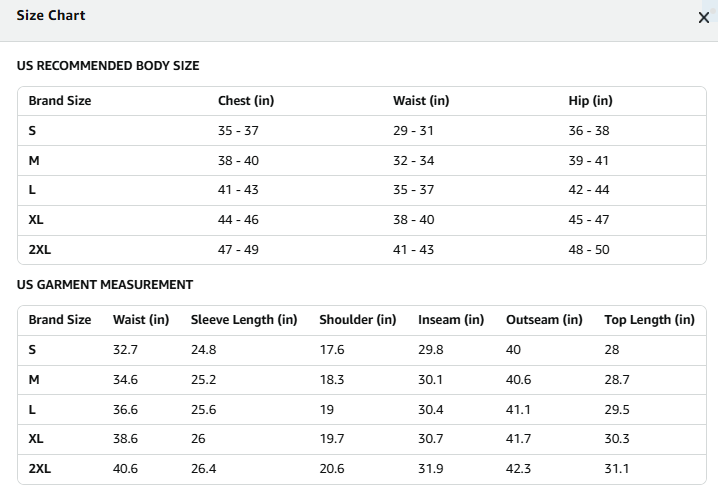Screen dimensions: 718x495
Task: Select the US Garment Measurement heading
Action: coord(105,285)
